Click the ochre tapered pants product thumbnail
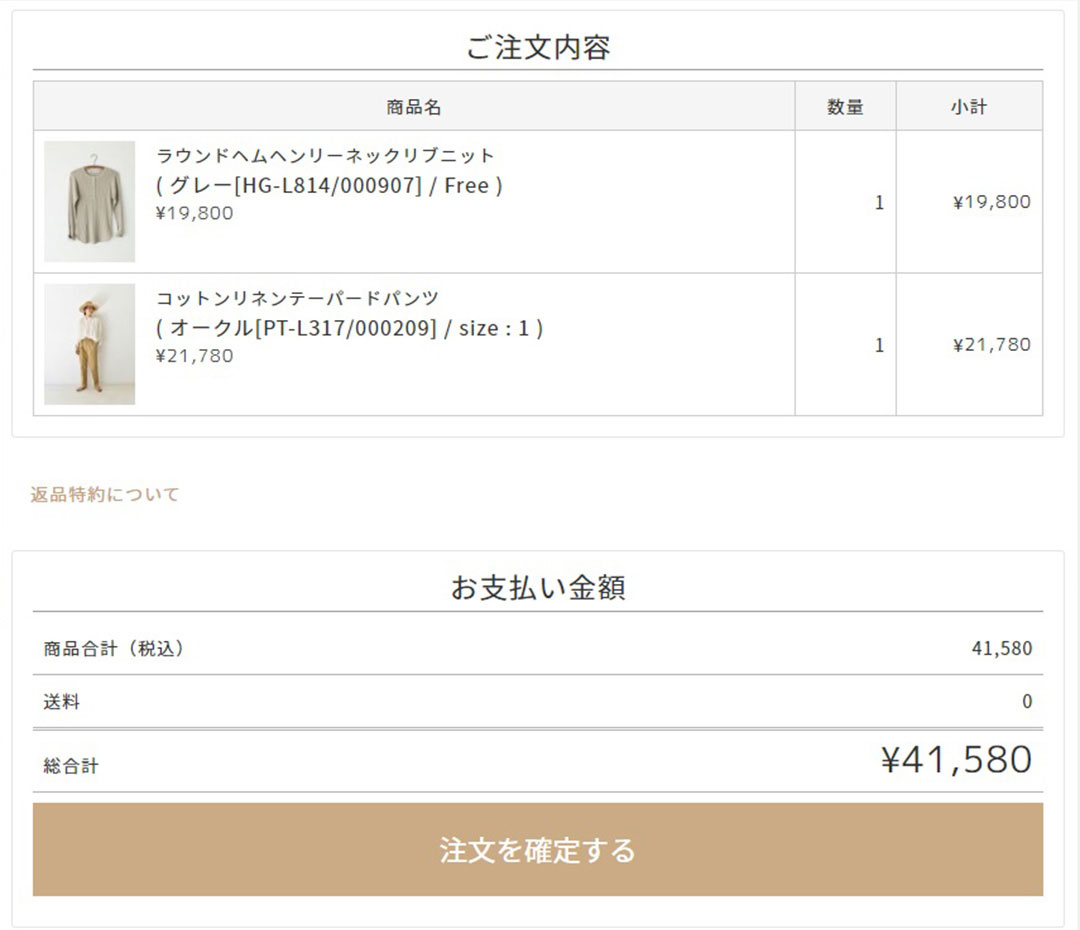This screenshot has height=930, width=1080. [x=89, y=344]
